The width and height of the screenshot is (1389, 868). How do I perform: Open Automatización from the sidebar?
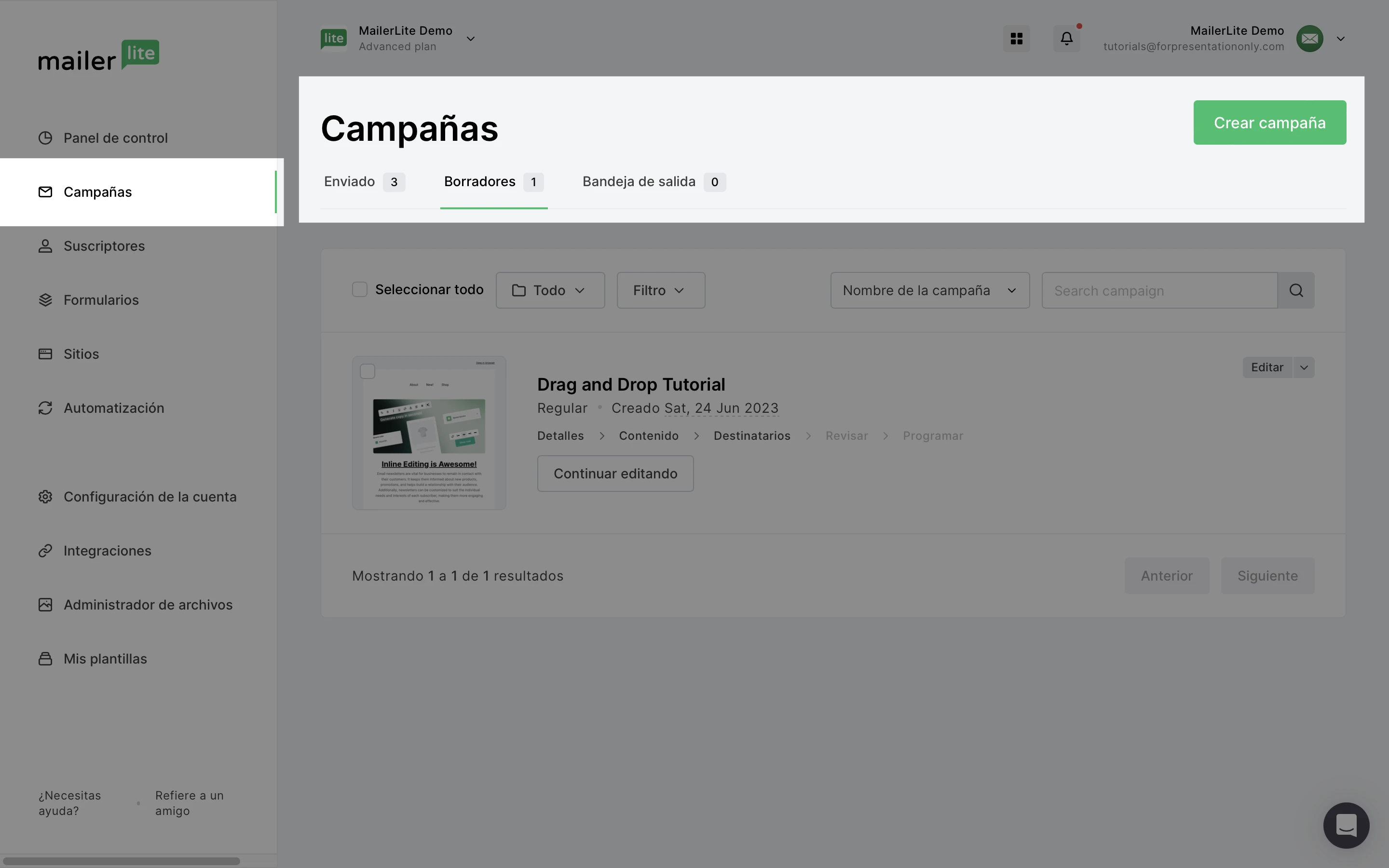pos(114,408)
